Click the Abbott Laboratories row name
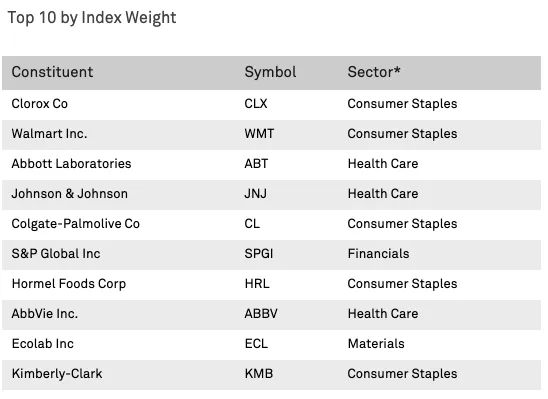This screenshot has width=548, height=399. point(71,164)
